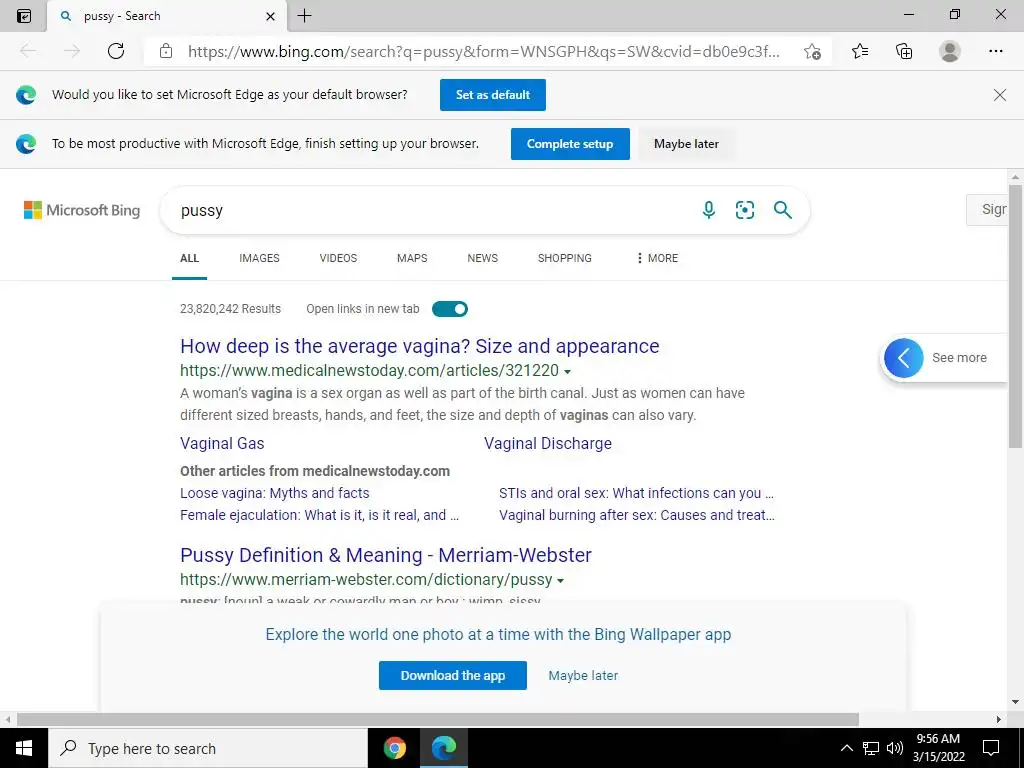Open Edge Settings and more menu

coord(995,51)
